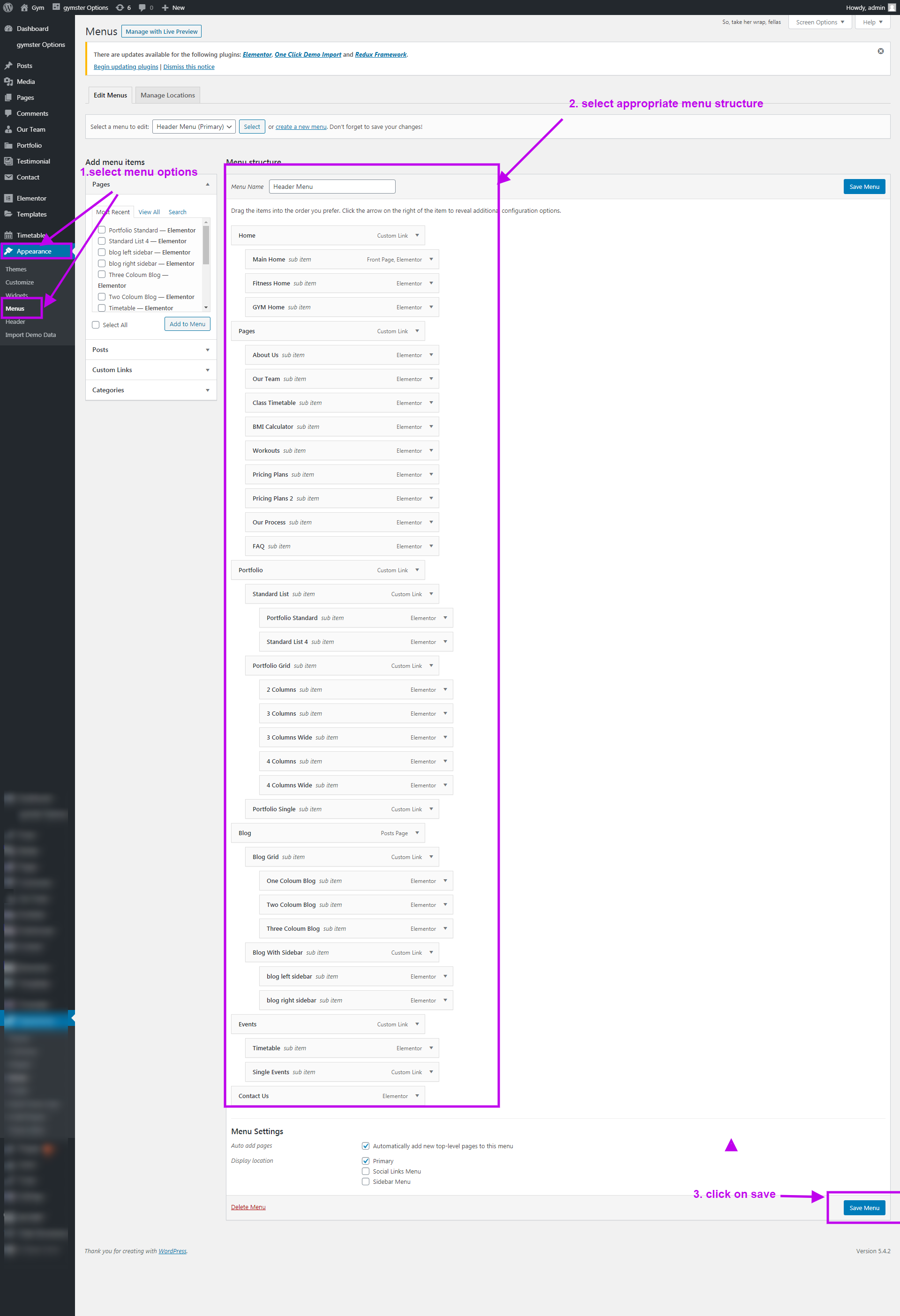Open the Dashboard sidebar icon
The width and height of the screenshot is (900, 1316).
click(8, 28)
